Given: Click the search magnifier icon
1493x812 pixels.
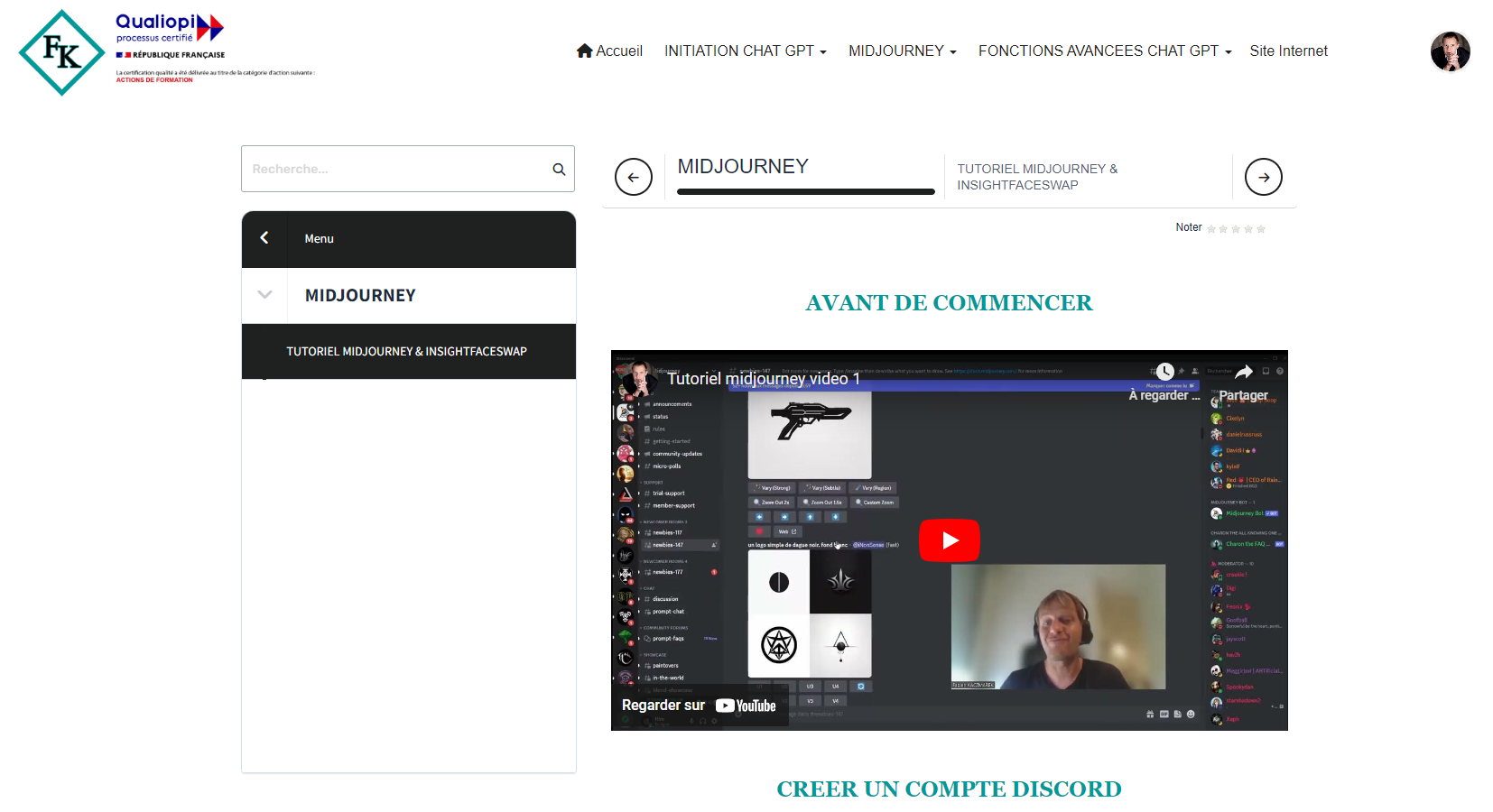Looking at the screenshot, I should 559,170.
